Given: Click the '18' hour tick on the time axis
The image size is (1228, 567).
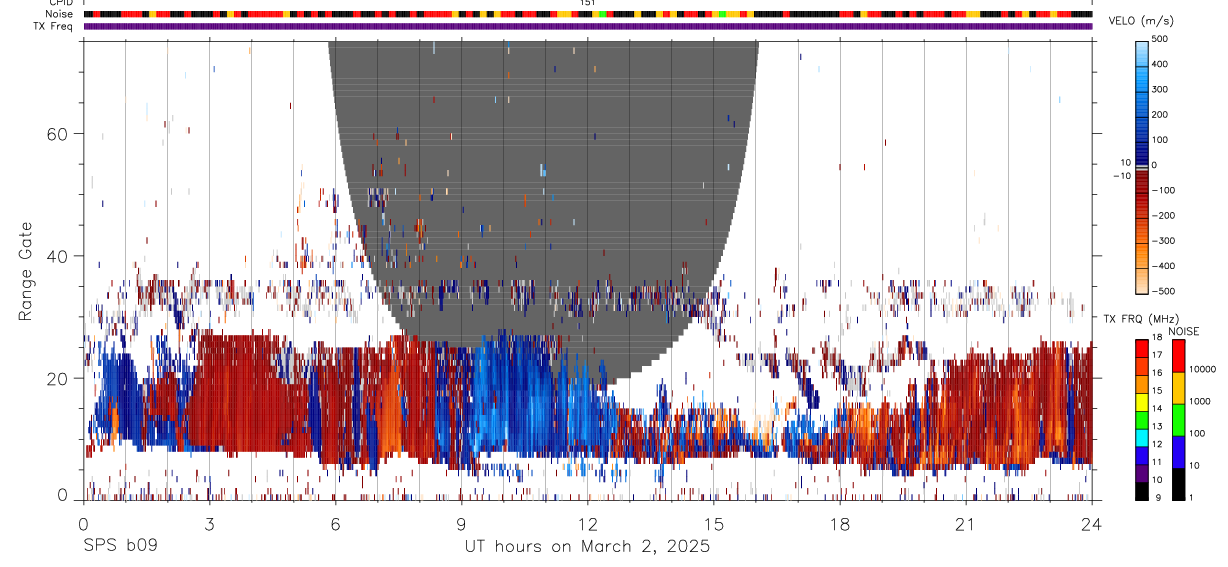Looking at the screenshot, I should 839,525.
